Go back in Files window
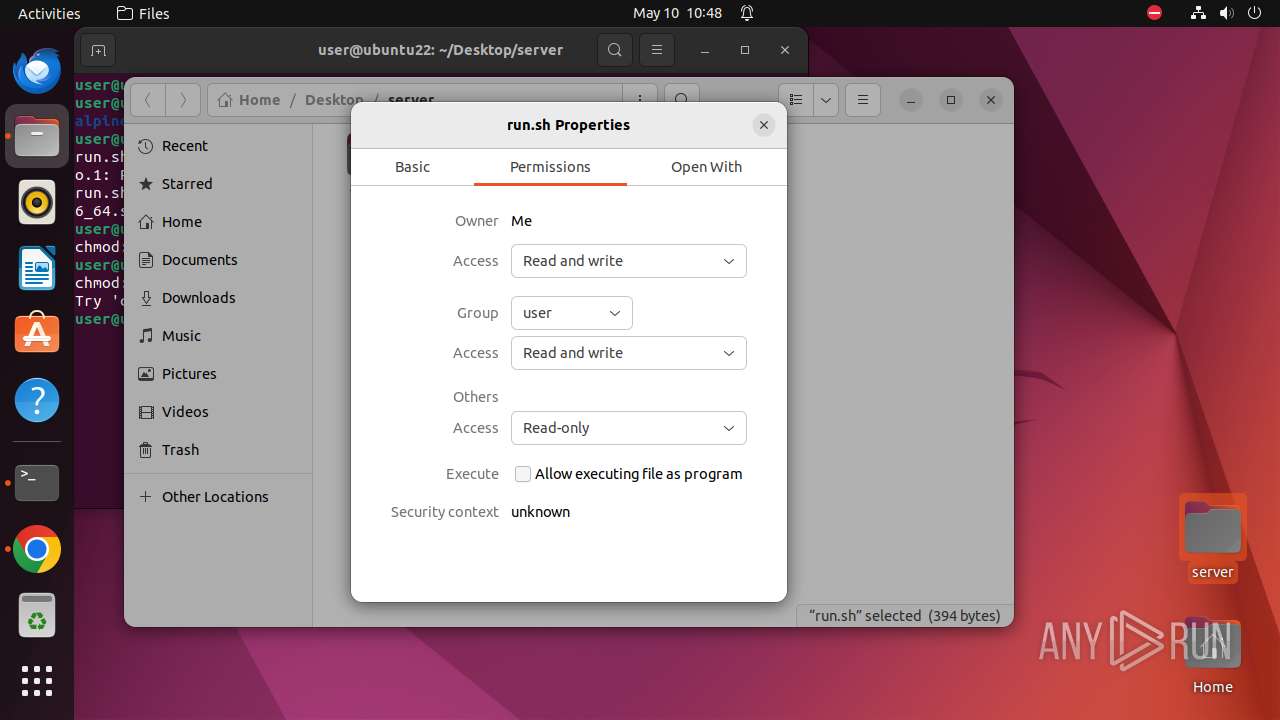The image size is (1280, 720). point(148,100)
